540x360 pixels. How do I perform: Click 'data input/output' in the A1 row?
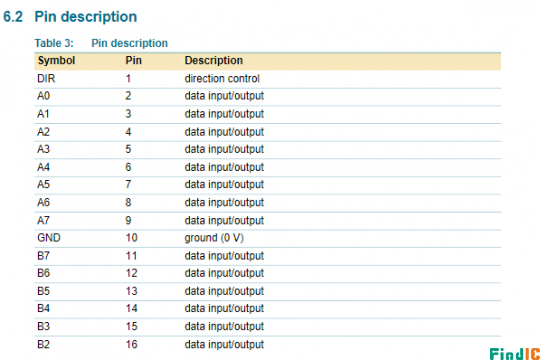click(224, 114)
